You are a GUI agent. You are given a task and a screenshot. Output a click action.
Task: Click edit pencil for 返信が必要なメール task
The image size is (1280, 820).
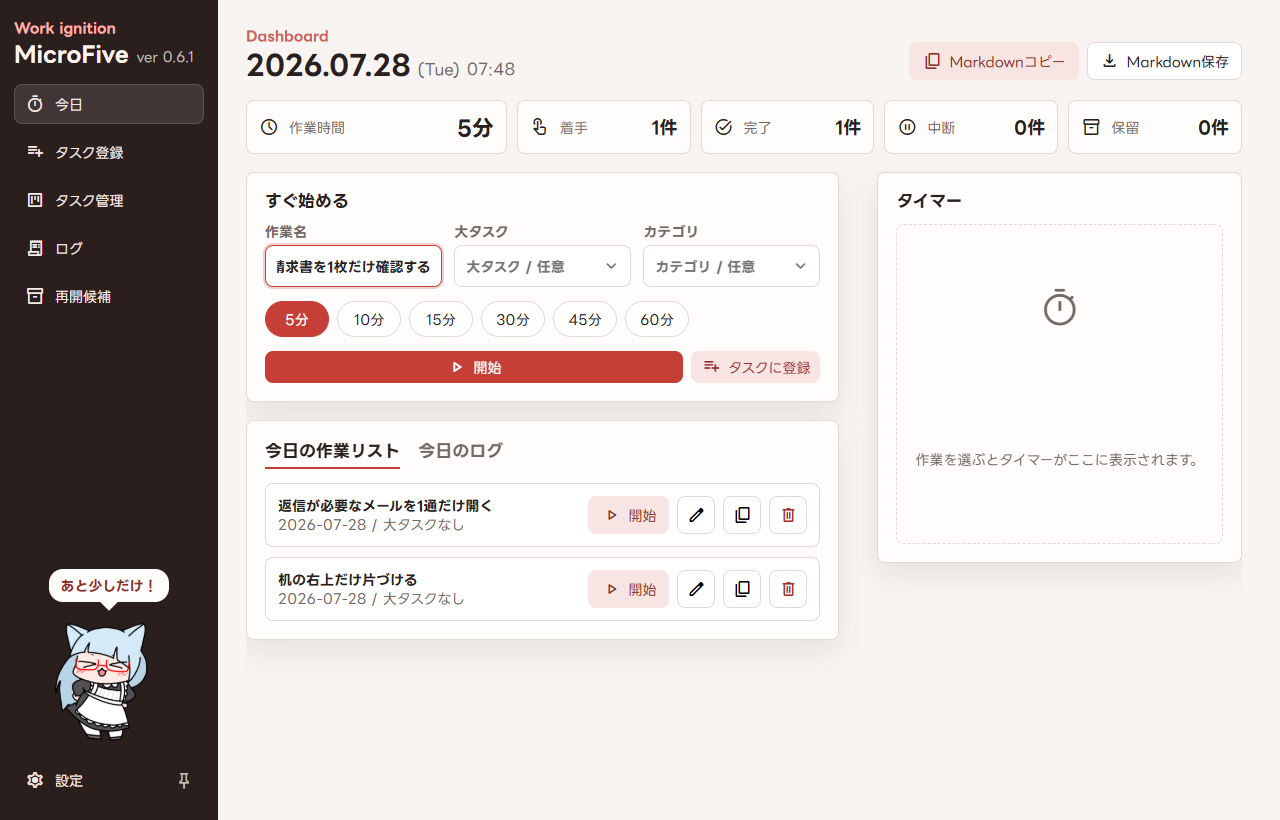tap(696, 515)
